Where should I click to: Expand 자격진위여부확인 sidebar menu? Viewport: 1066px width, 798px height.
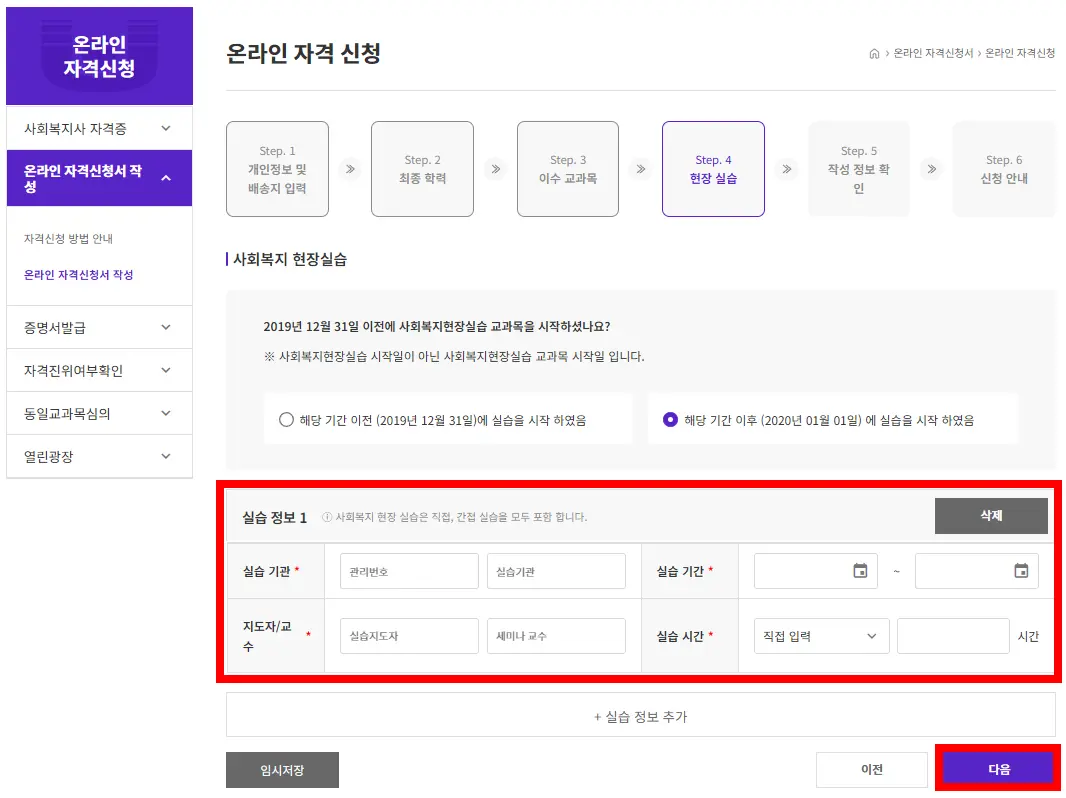click(99, 370)
